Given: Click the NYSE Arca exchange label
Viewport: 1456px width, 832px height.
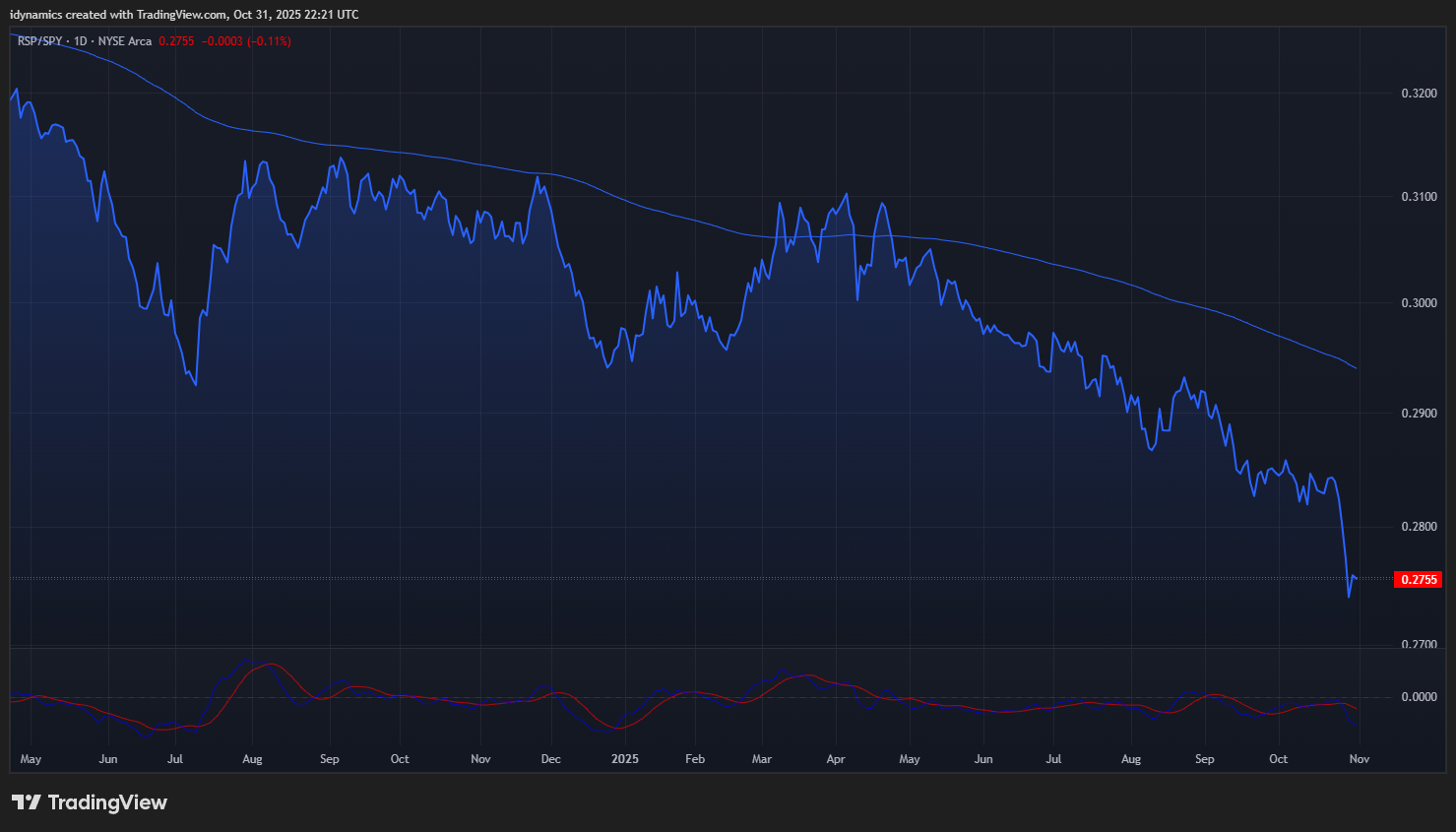Looking at the screenshot, I should [x=125, y=41].
